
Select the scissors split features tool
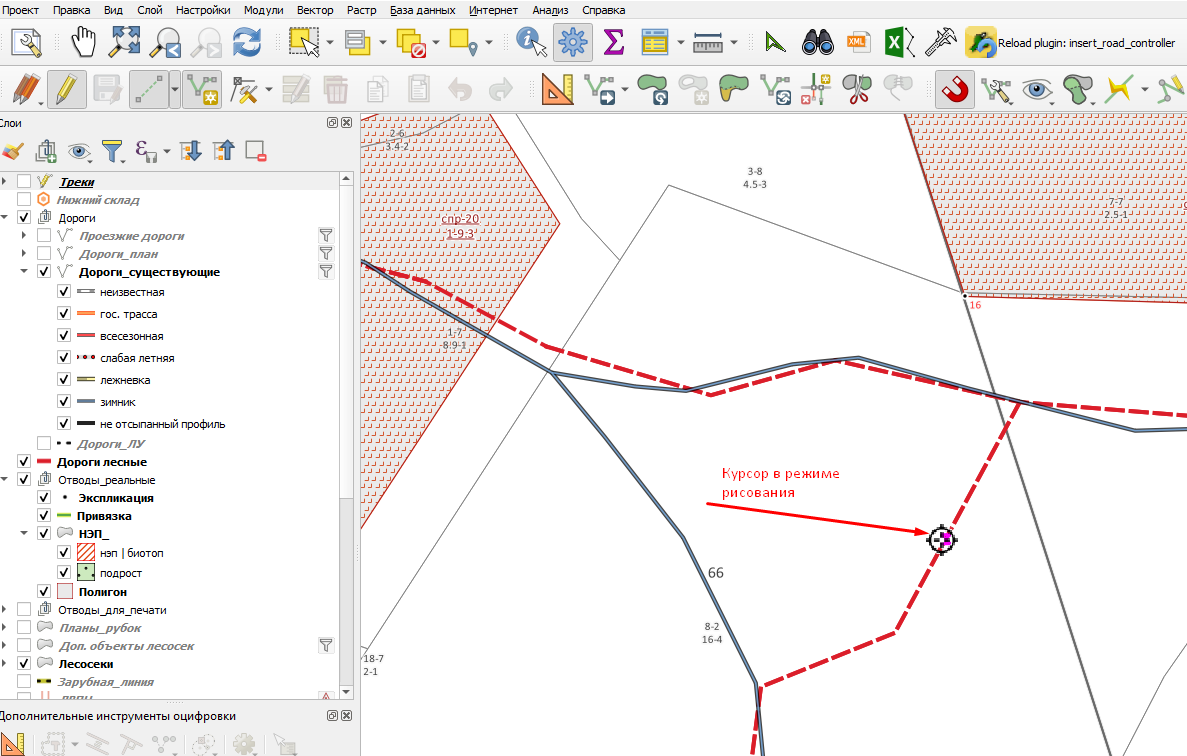857,90
